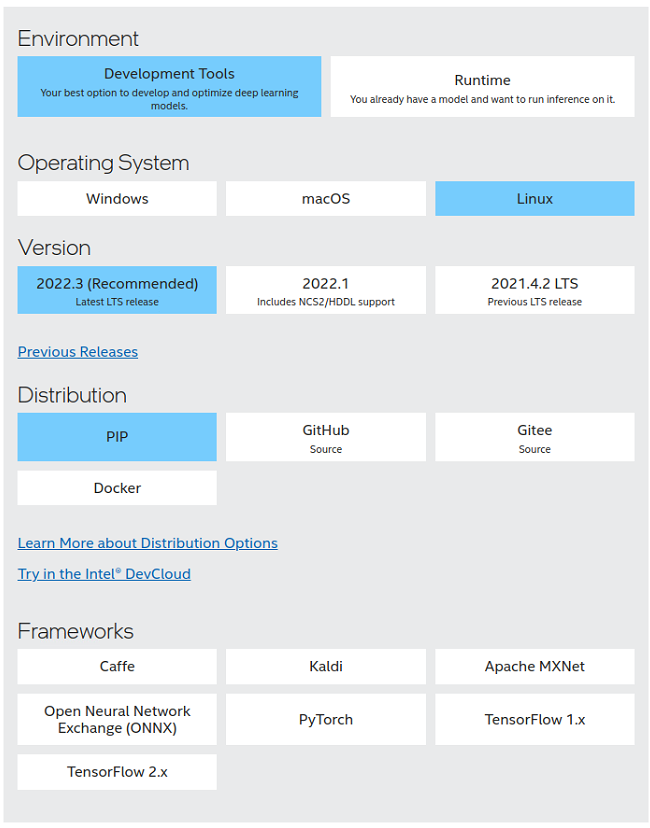Switch environment to Development Tools

click(x=169, y=86)
